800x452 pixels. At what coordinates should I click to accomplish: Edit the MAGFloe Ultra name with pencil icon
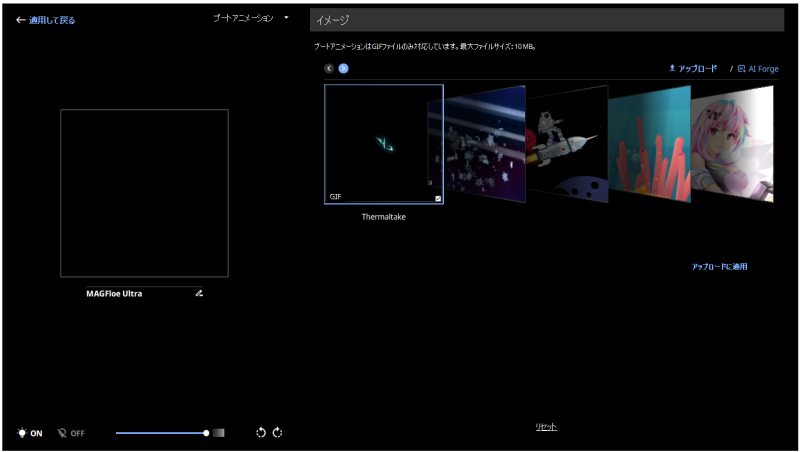tap(199, 293)
